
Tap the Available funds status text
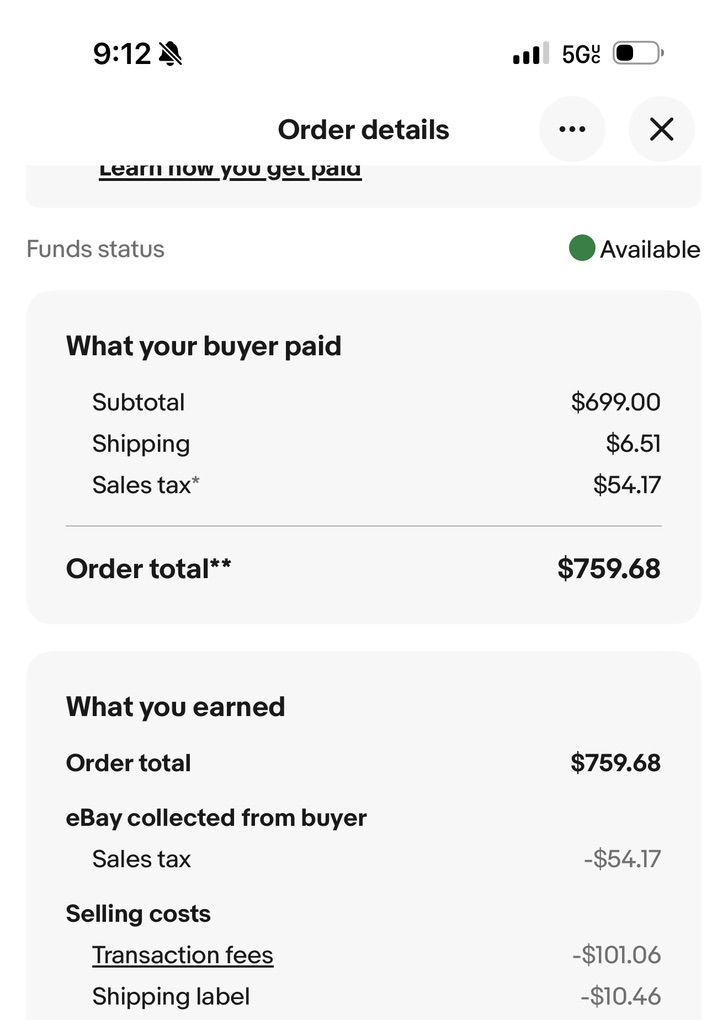coord(649,249)
